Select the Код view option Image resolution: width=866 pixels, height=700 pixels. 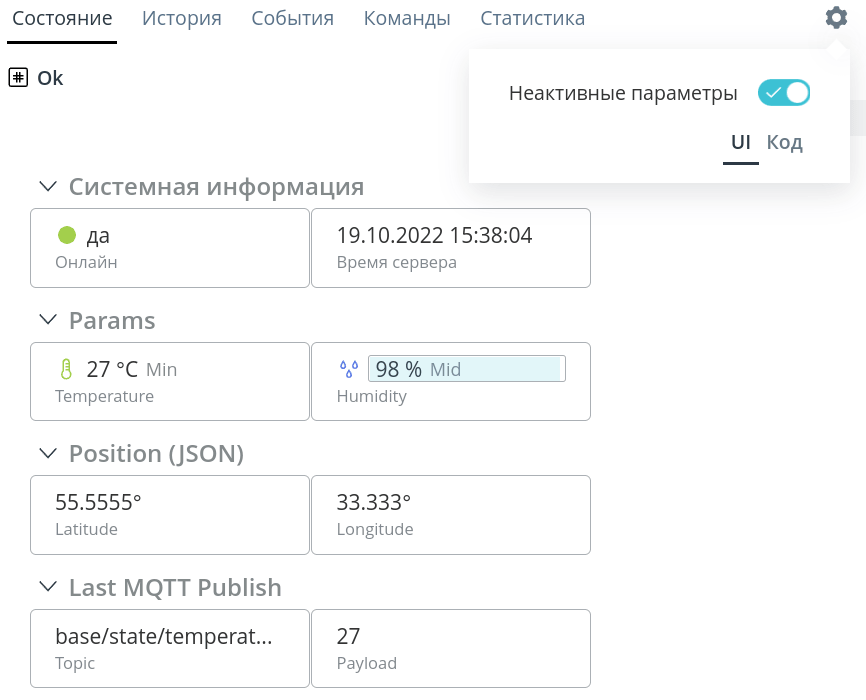click(x=784, y=143)
